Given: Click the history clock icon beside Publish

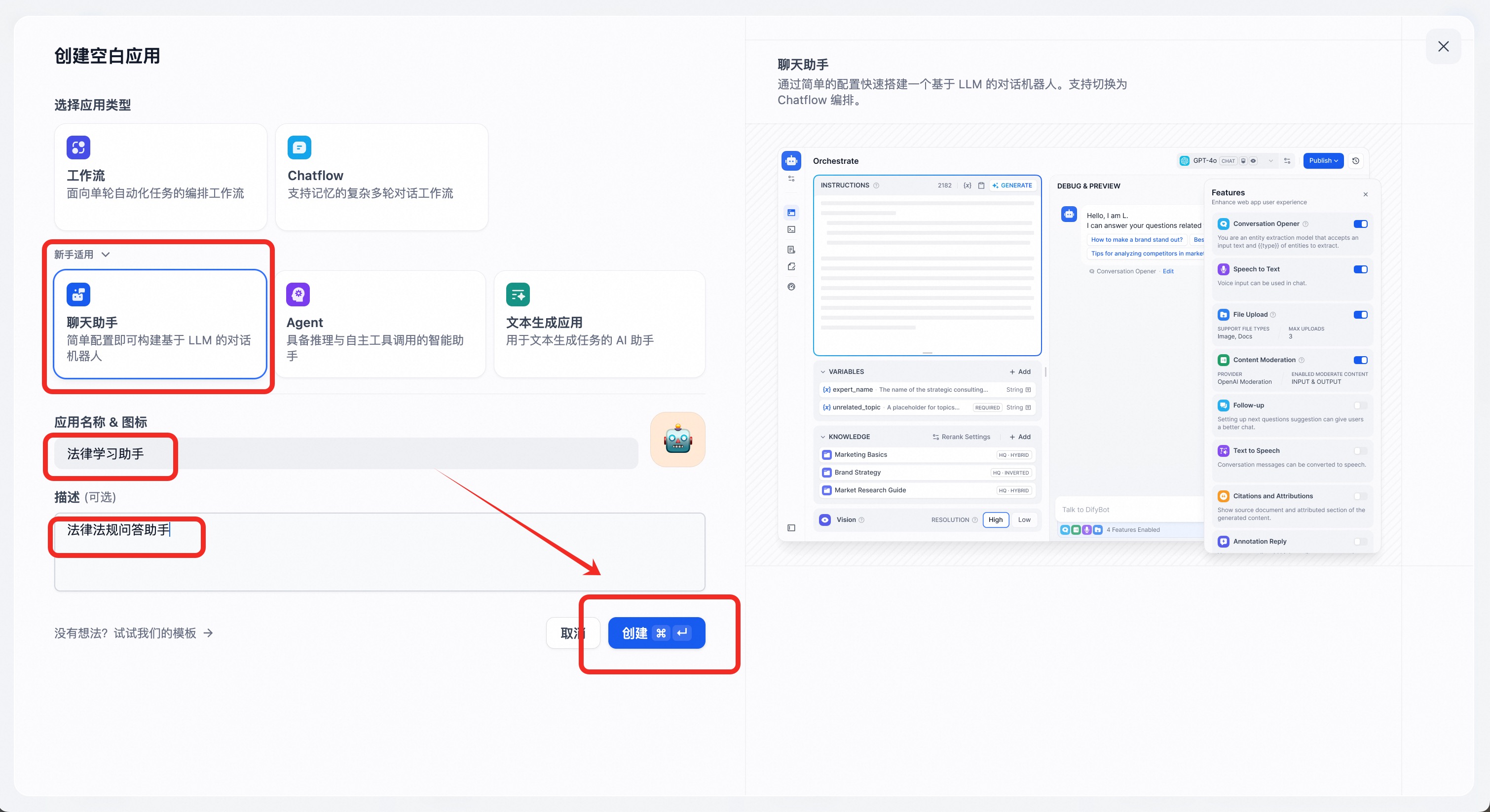Looking at the screenshot, I should (x=1355, y=161).
